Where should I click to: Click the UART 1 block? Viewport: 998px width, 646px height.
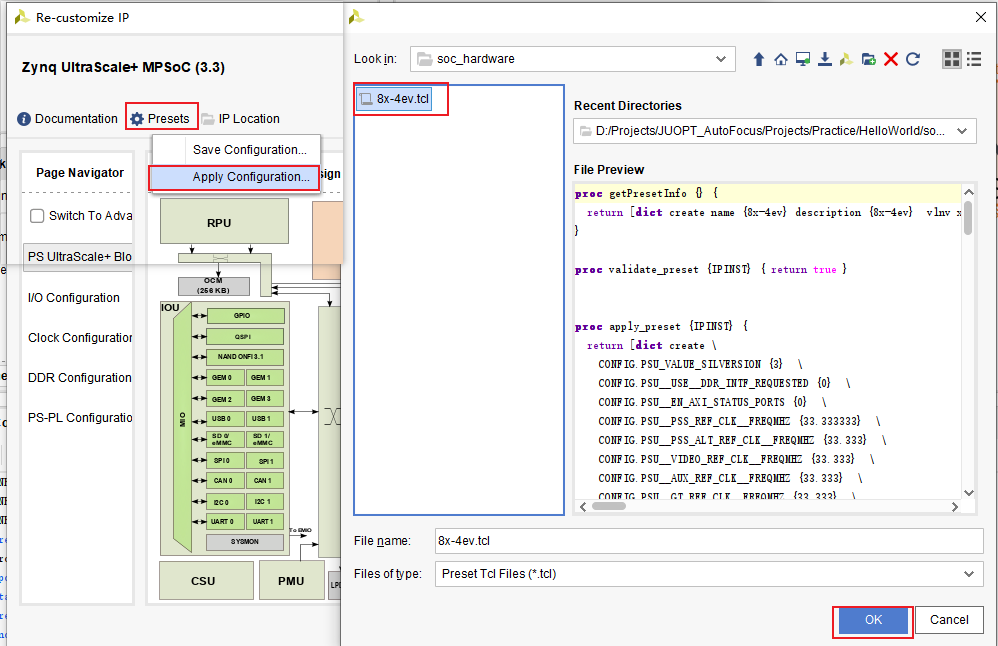pyautogui.click(x=265, y=522)
